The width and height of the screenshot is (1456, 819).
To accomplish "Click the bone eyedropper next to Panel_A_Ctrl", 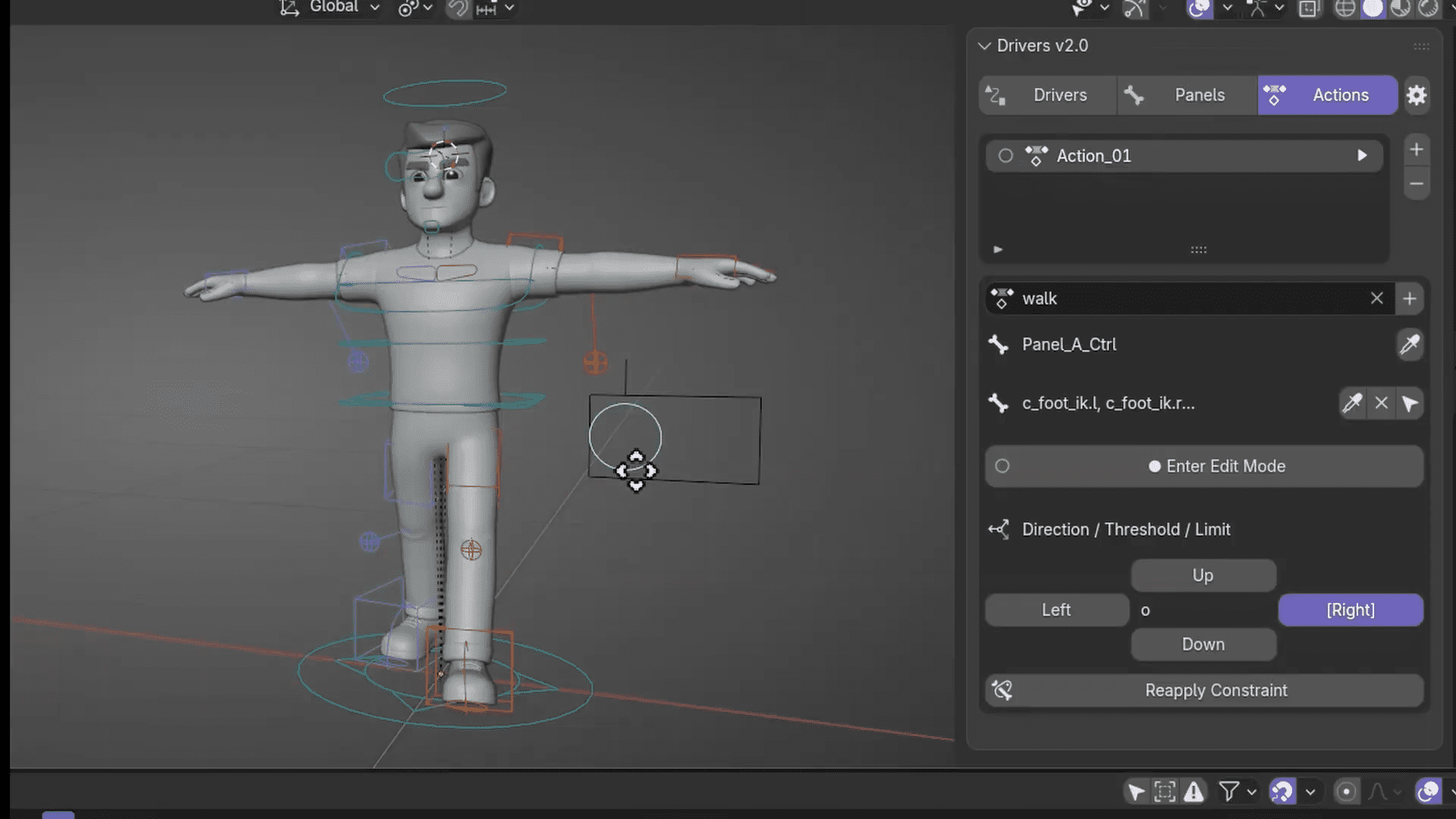I will (1409, 344).
